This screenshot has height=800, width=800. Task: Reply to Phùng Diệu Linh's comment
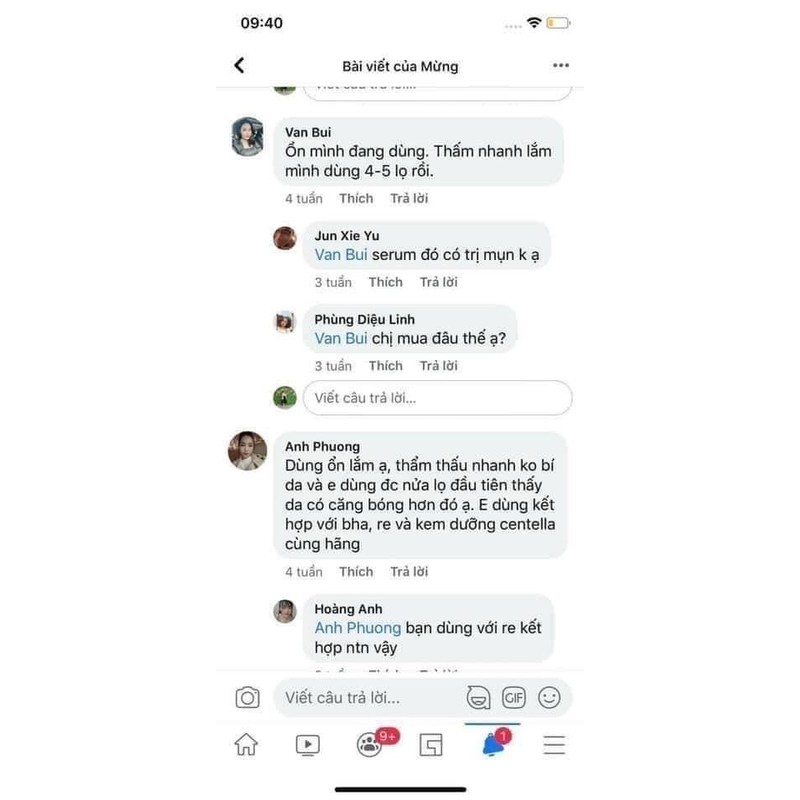(x=439, y=366)
